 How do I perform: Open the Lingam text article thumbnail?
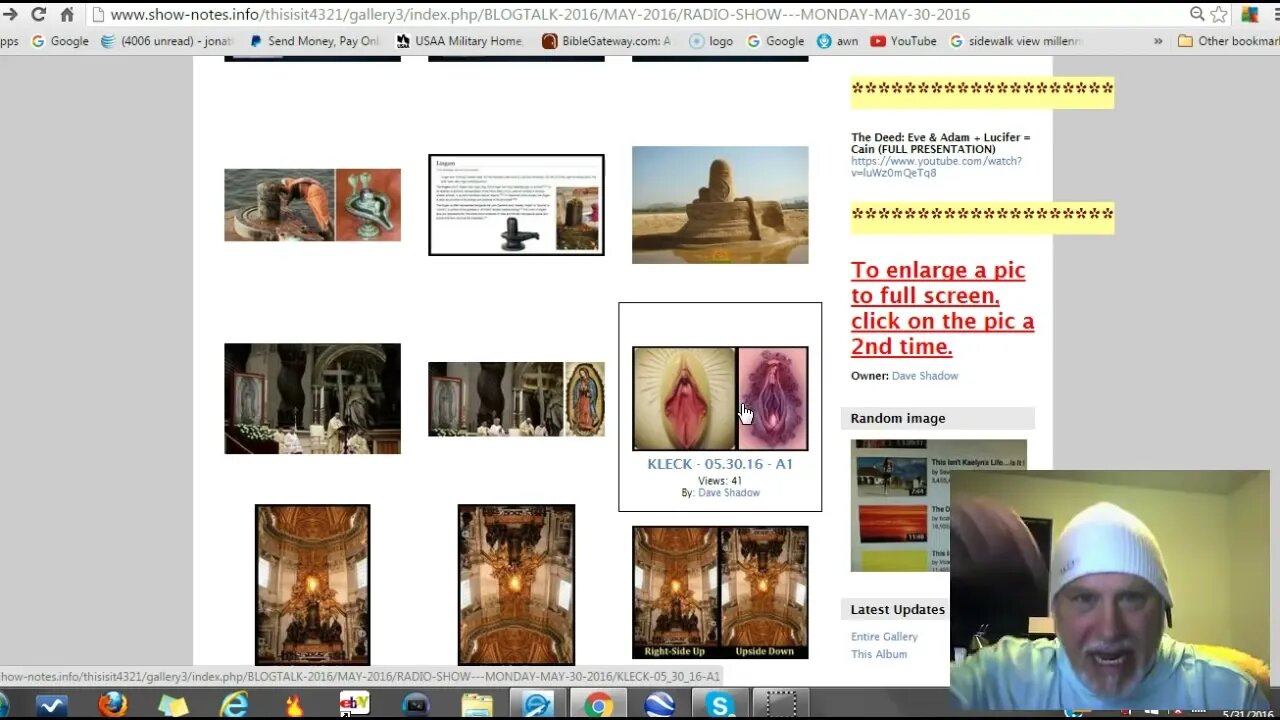[x=516, y=205]
